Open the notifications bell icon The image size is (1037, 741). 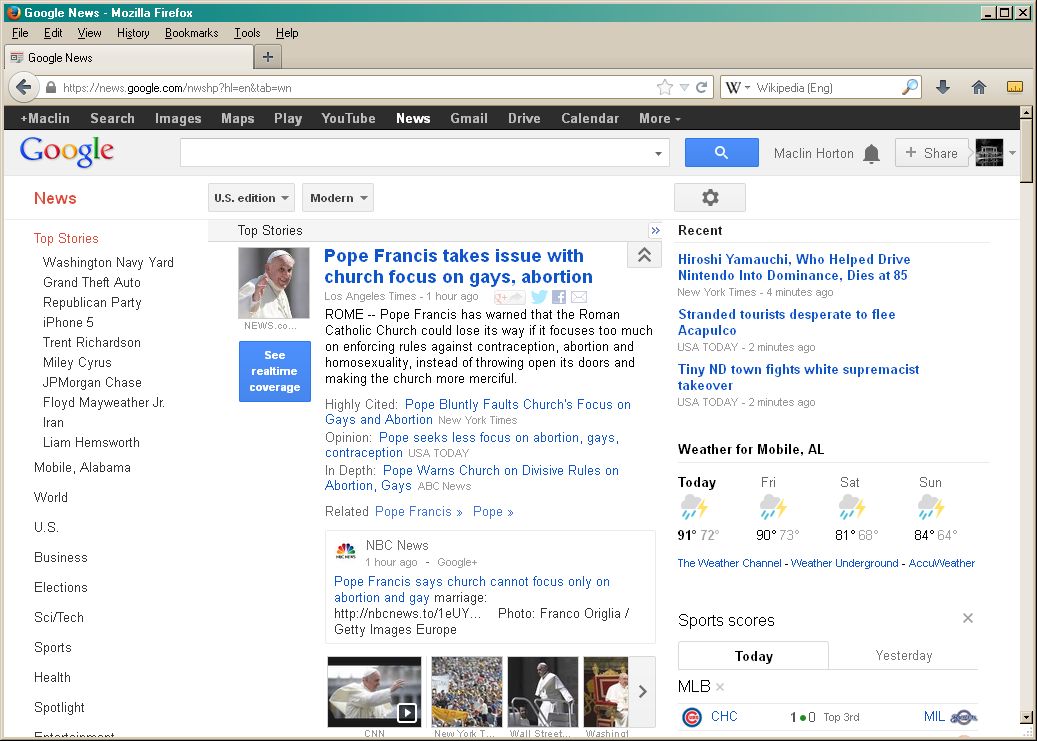871,154
